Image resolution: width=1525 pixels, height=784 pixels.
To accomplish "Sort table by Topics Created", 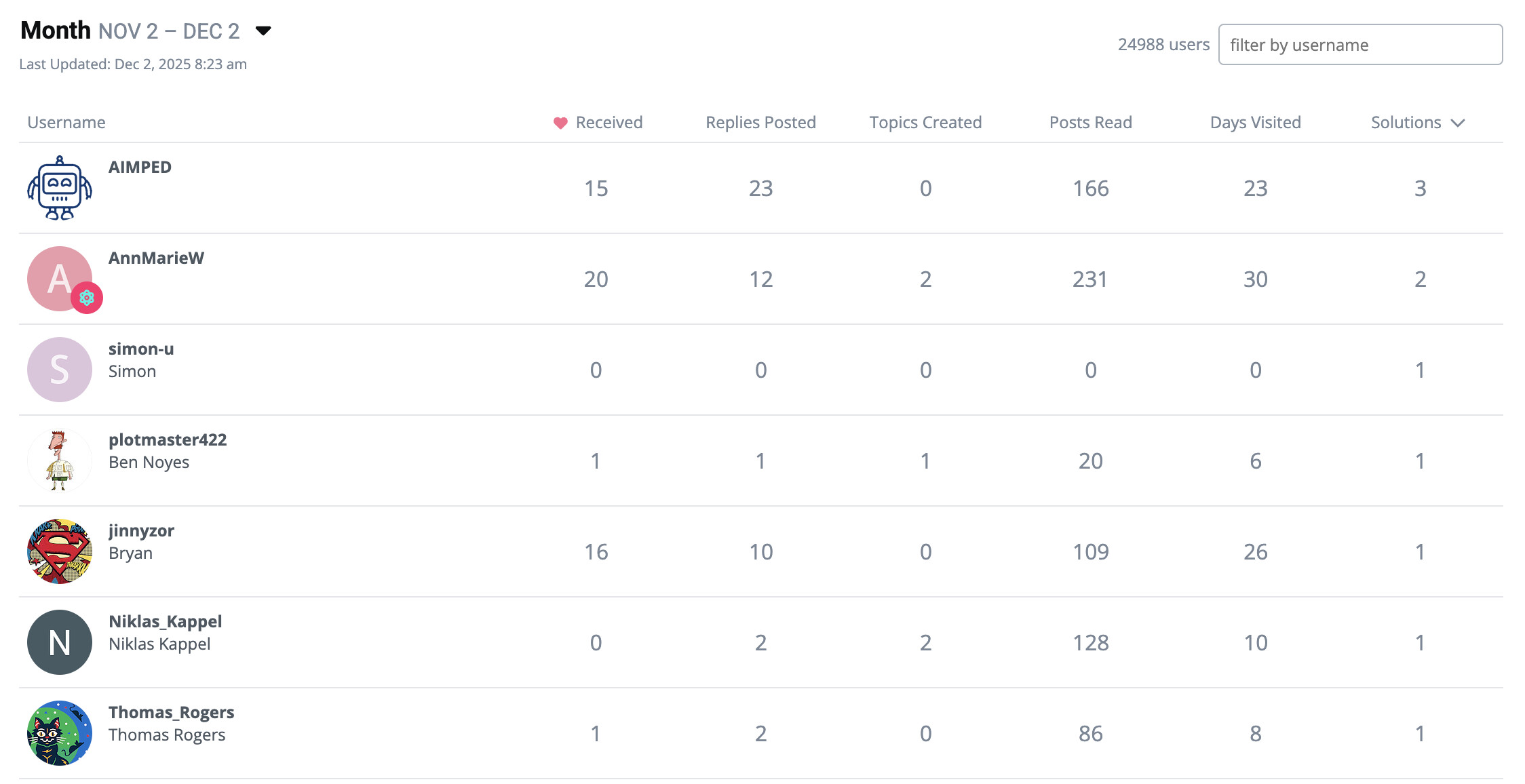I will point(925,123).
